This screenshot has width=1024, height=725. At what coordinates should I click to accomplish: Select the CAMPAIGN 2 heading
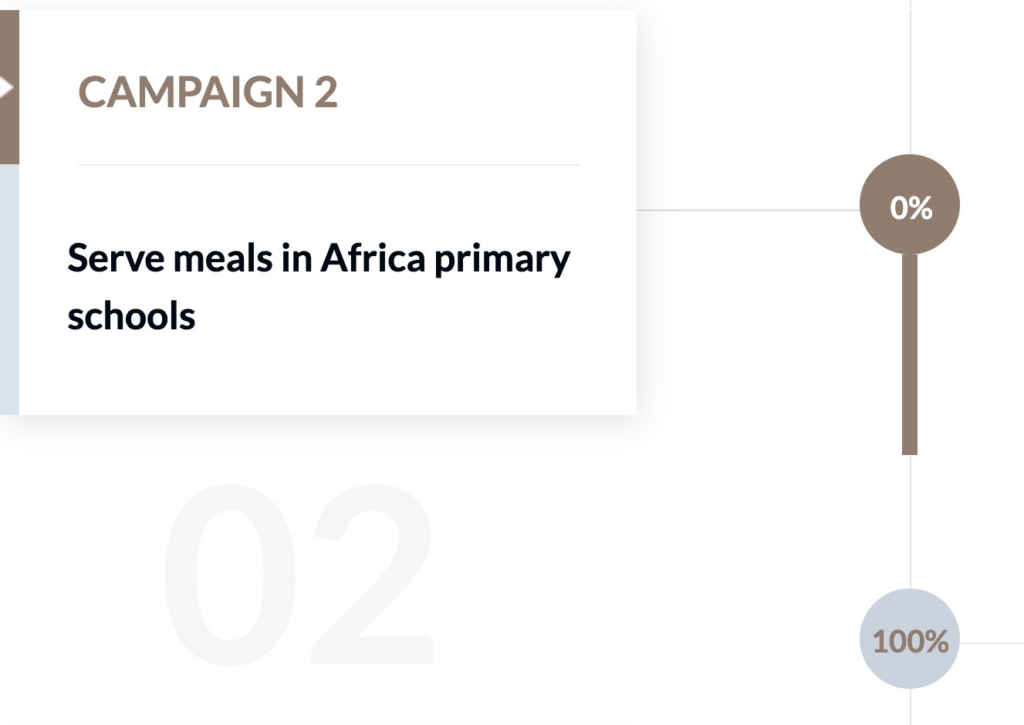coord(208,93)
